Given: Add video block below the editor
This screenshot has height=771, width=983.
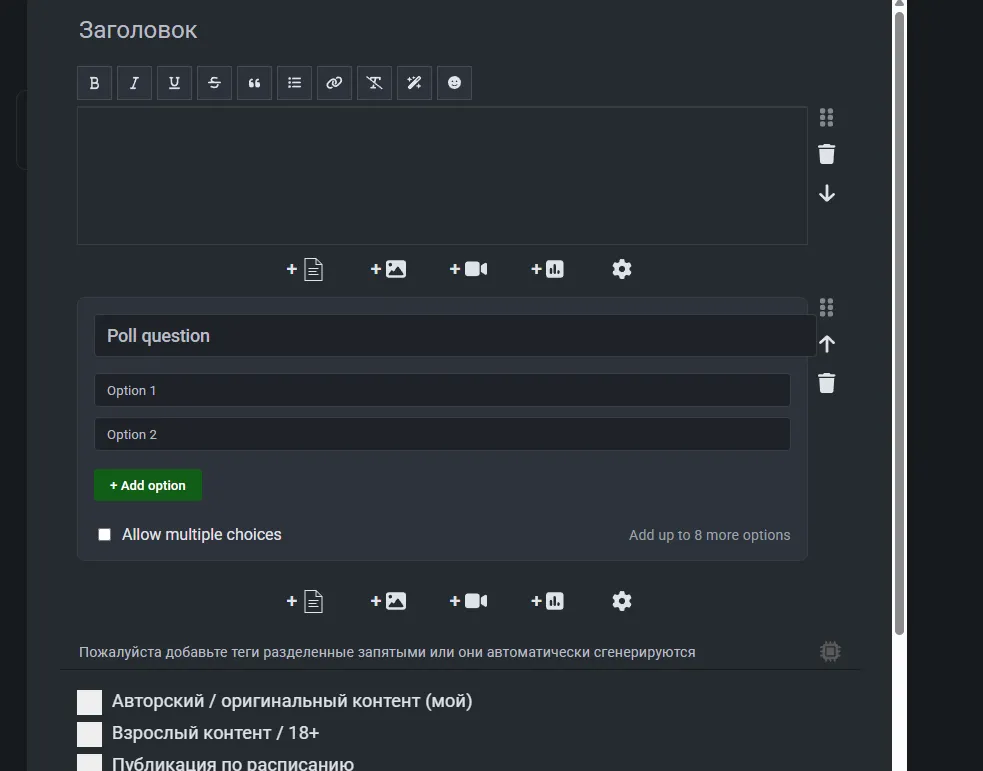Looking at the screenshot, I should pyautogui.click(x=468, y=269).
